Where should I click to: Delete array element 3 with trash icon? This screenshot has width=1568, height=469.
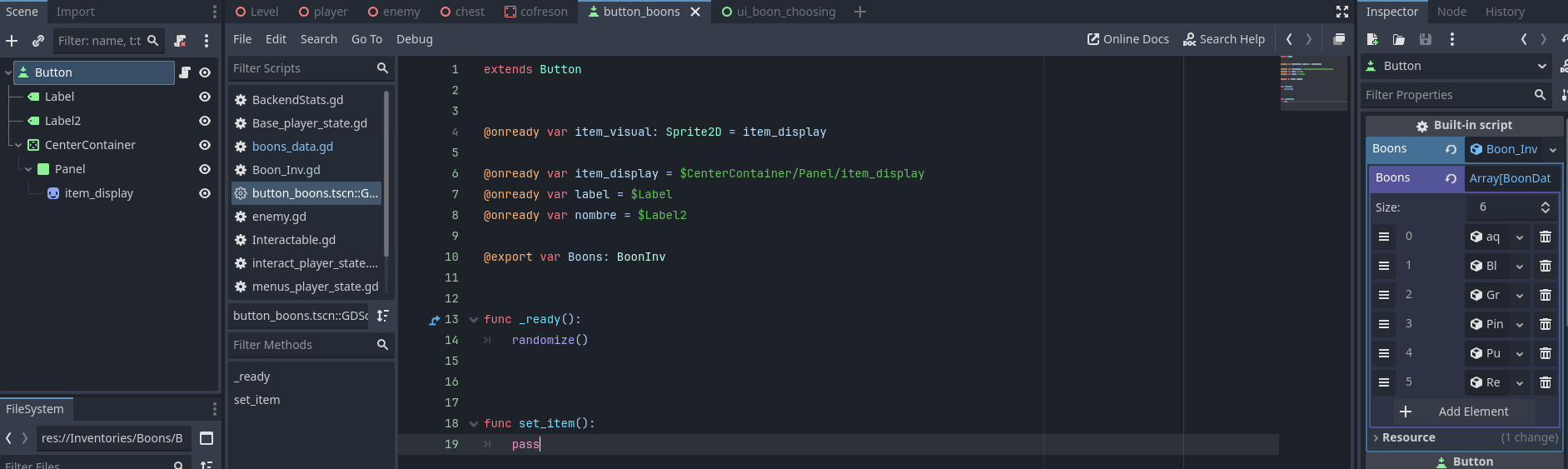click(1545, 324)
